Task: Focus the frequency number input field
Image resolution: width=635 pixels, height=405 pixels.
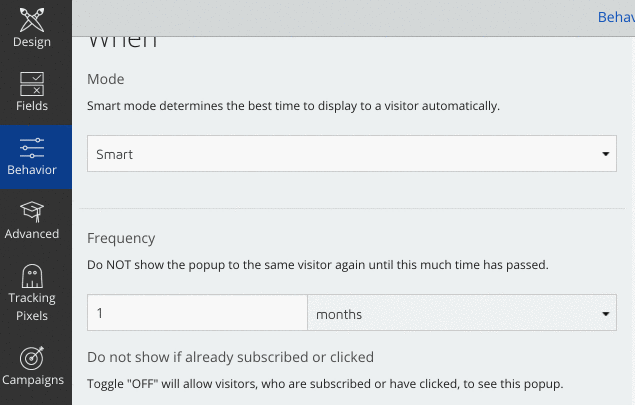Action: point(197,313)
